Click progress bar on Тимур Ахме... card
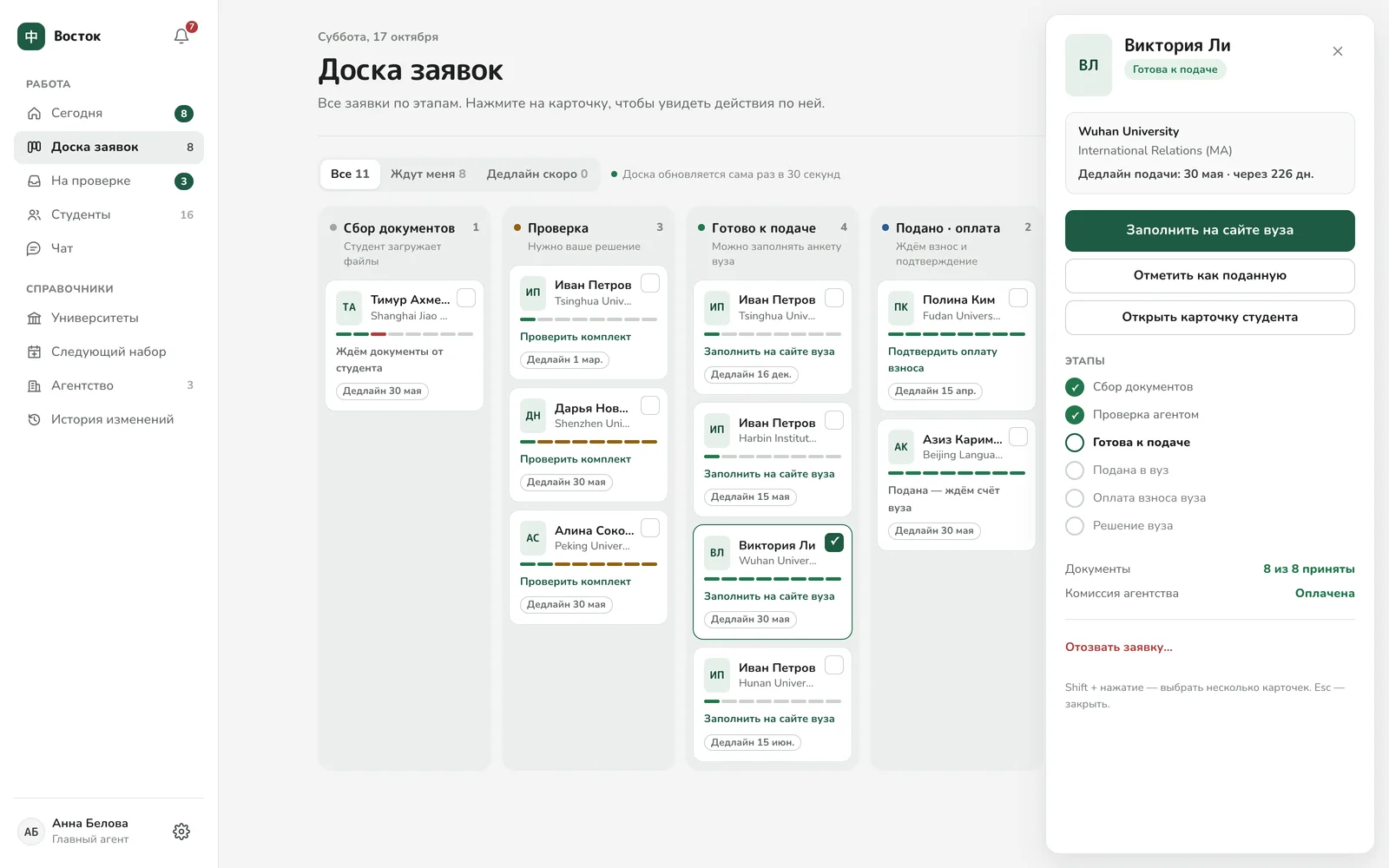 pyautogui.click(x=405, y=334)
